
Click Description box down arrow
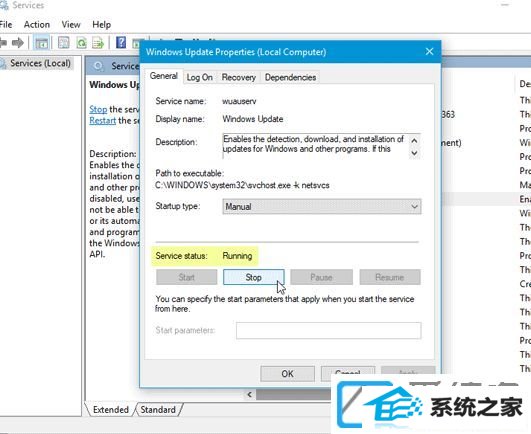click(x=414, y=153)
